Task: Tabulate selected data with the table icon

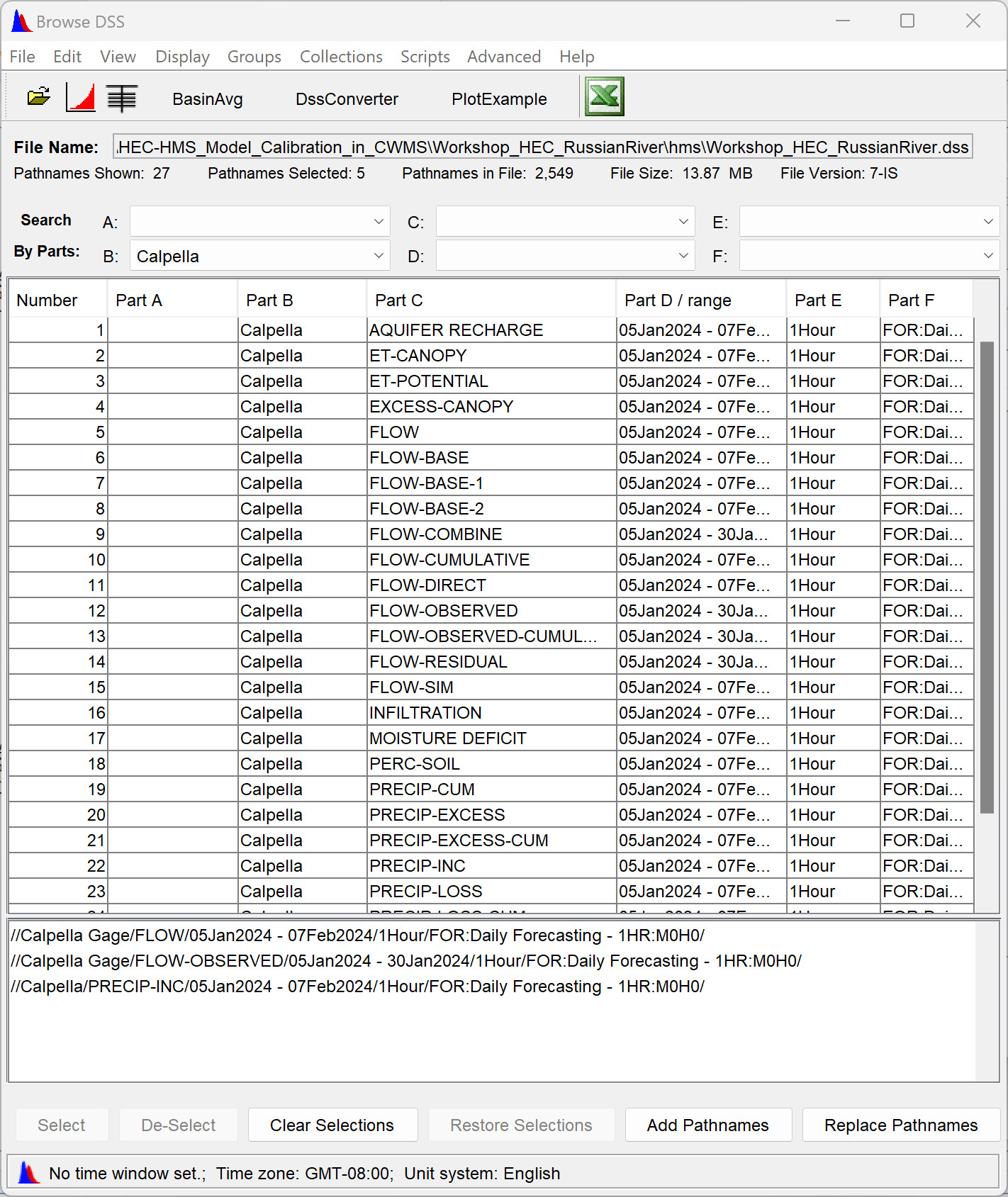Action: click(122, 98)
